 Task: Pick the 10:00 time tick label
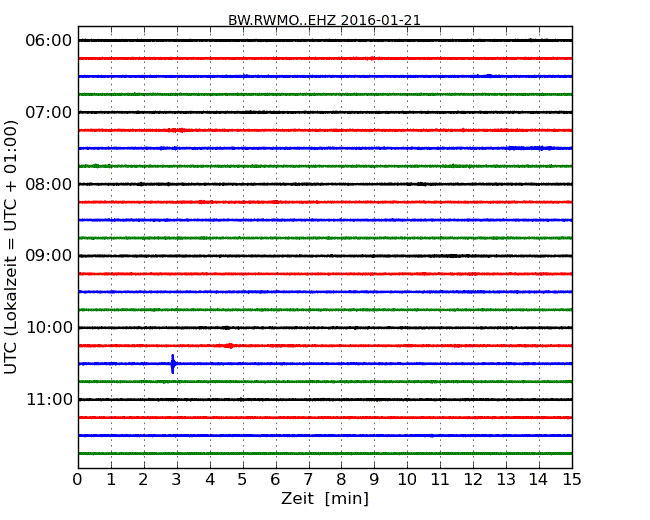(x=49, y=328)
